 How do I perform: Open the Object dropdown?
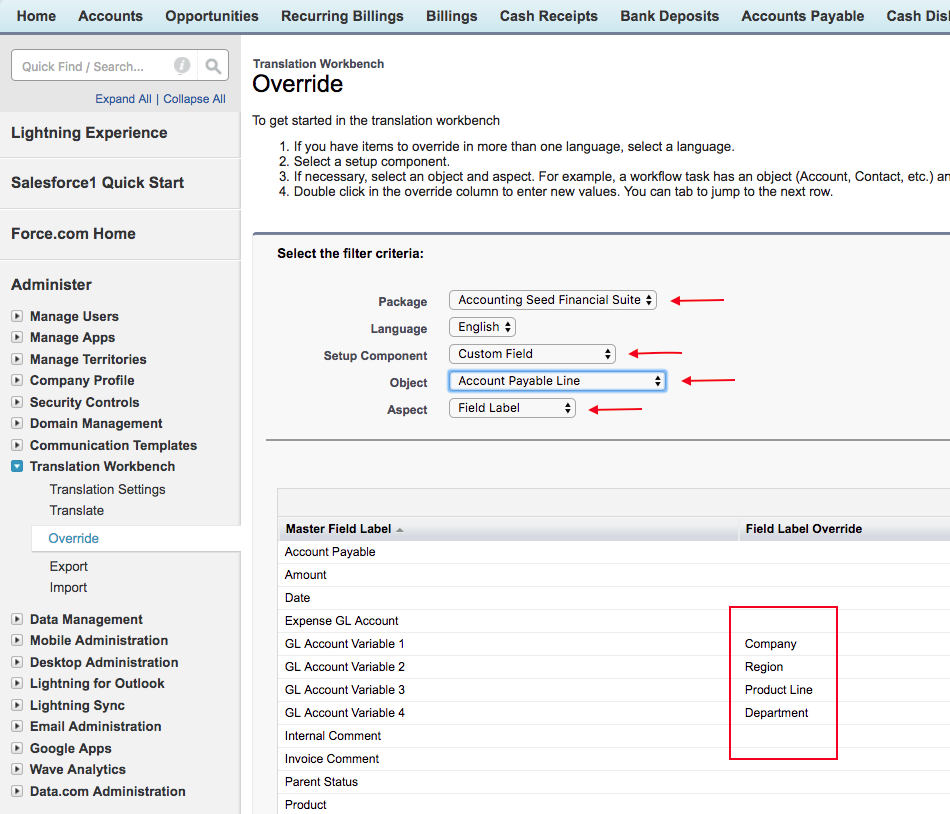click(557, 381)
